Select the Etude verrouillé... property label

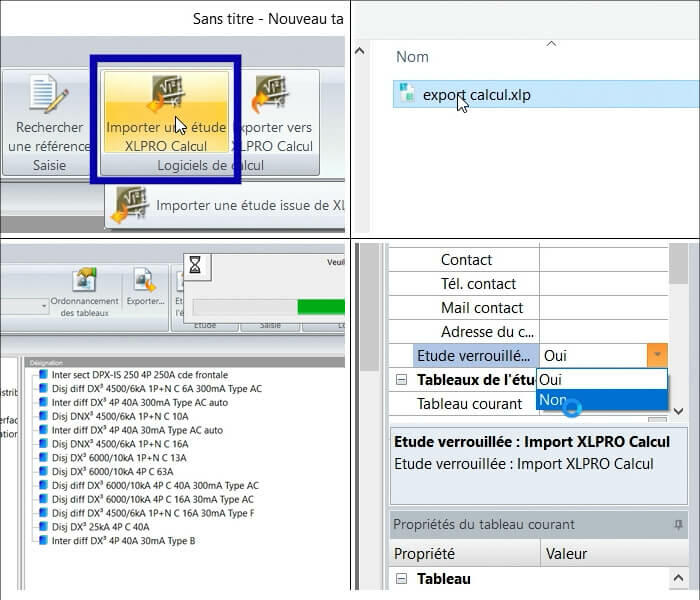point(476,355)
